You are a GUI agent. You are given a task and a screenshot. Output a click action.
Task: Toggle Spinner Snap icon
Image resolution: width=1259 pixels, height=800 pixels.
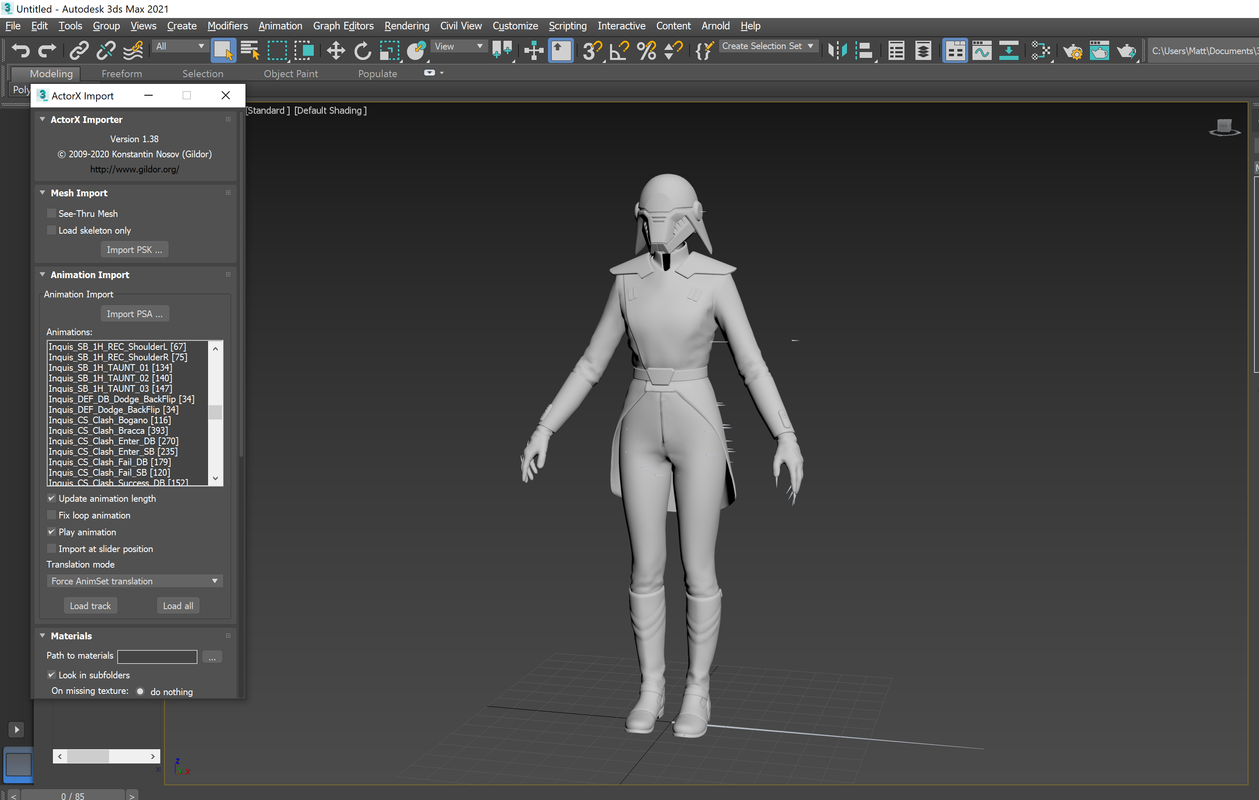click(673, 50)
